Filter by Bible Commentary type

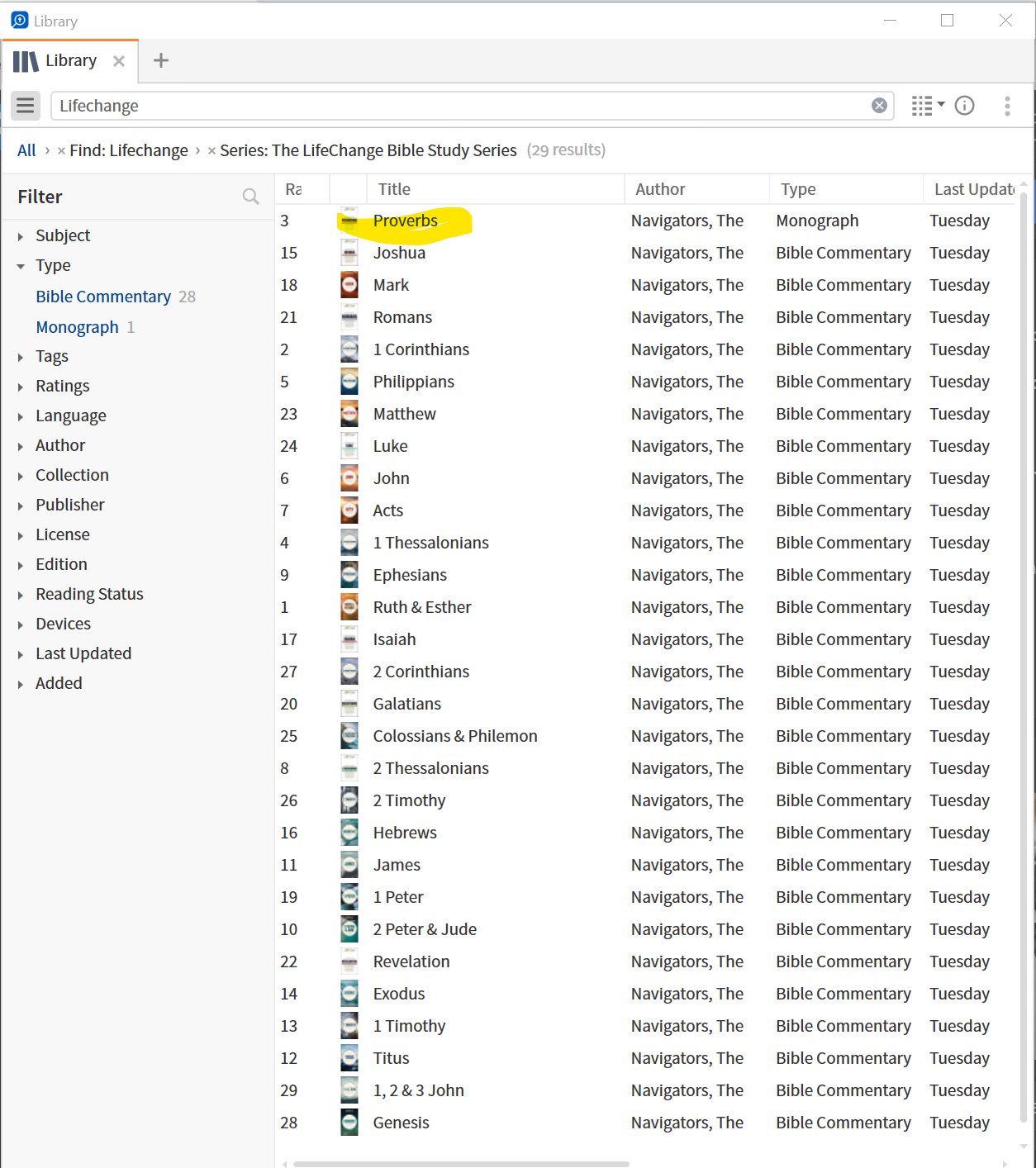(103, 297)
